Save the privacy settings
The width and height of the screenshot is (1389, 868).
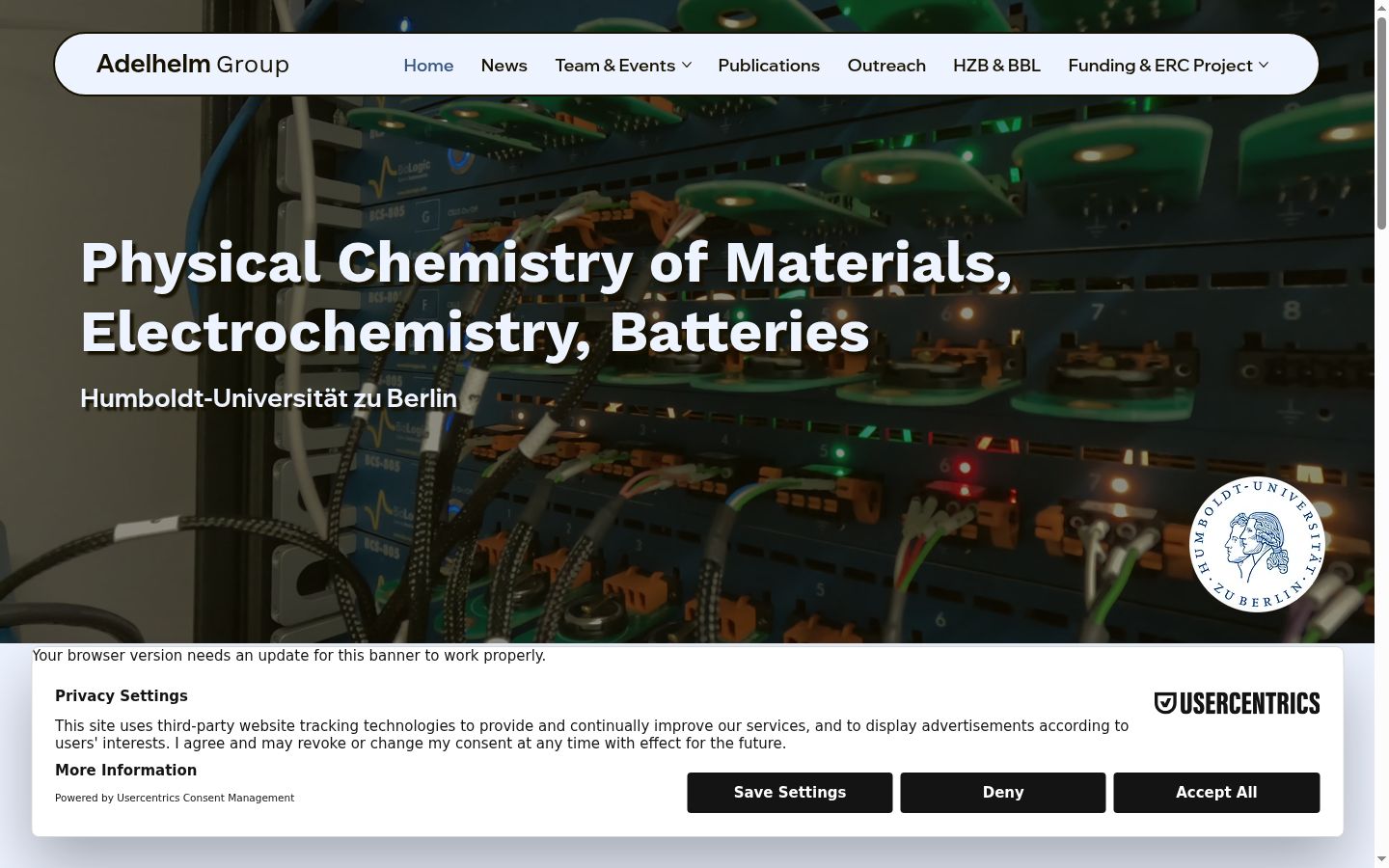(790, 793)
